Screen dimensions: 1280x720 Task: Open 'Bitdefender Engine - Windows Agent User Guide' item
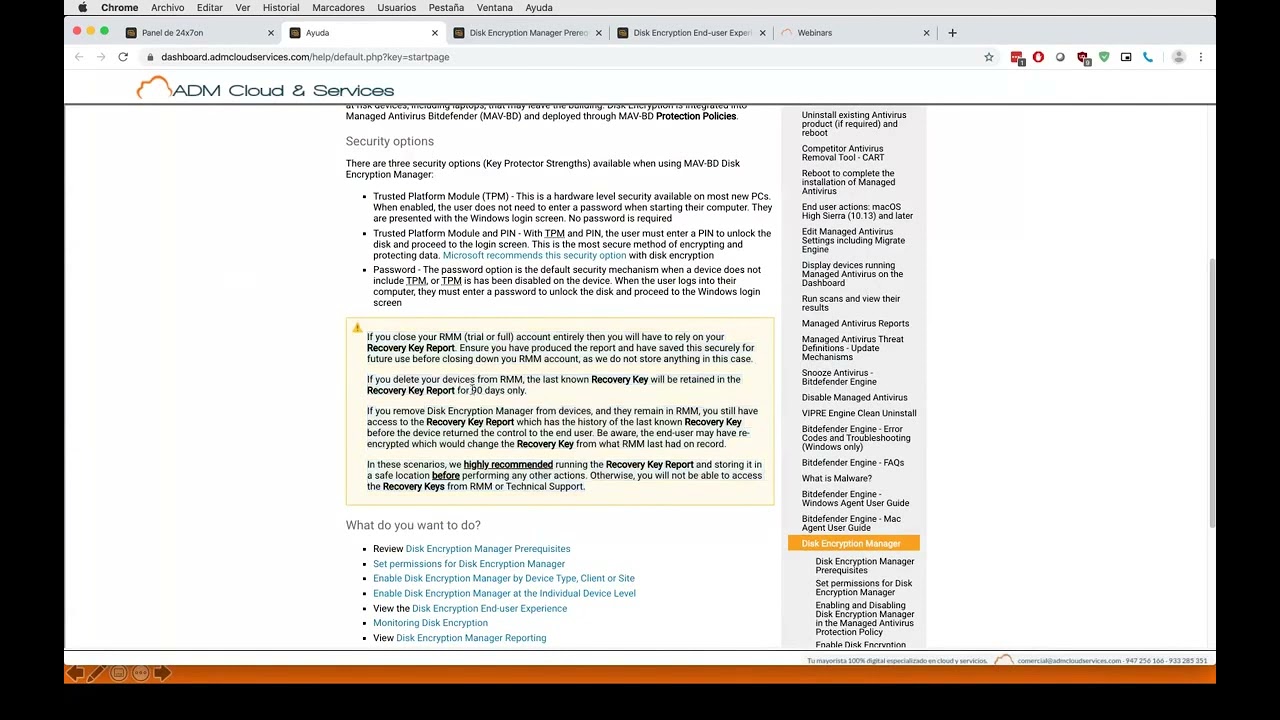tap(855, 498)
